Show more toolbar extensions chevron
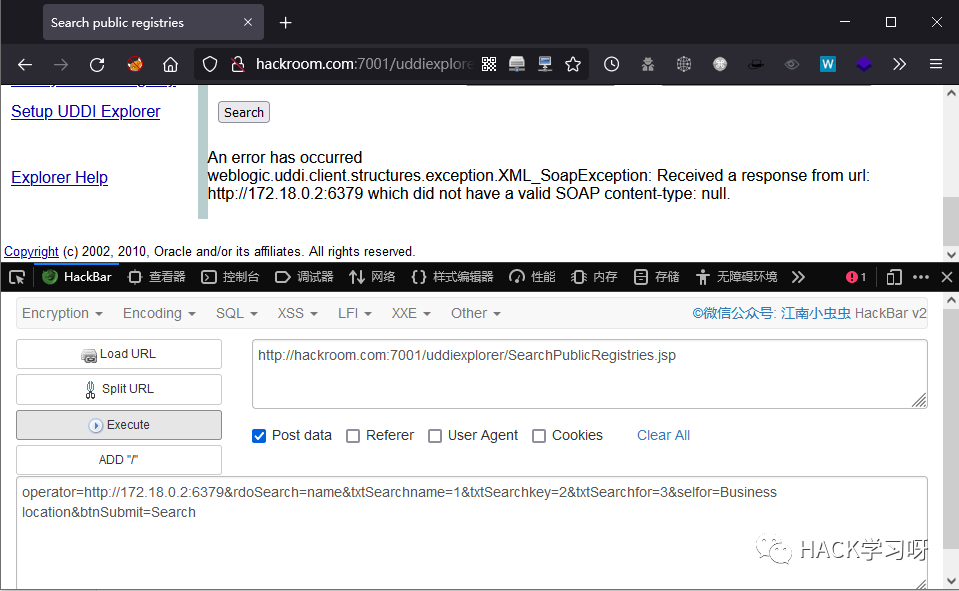Image resolution: width=959 pixels, height=591 pixels. pyautogui.click(x=899, y=64)
